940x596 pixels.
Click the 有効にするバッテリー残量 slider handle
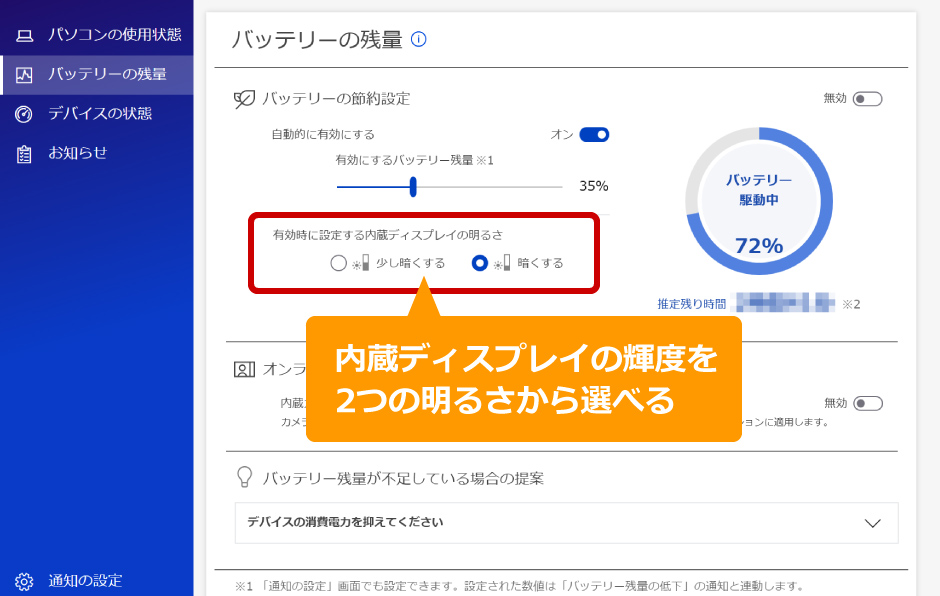413,187
